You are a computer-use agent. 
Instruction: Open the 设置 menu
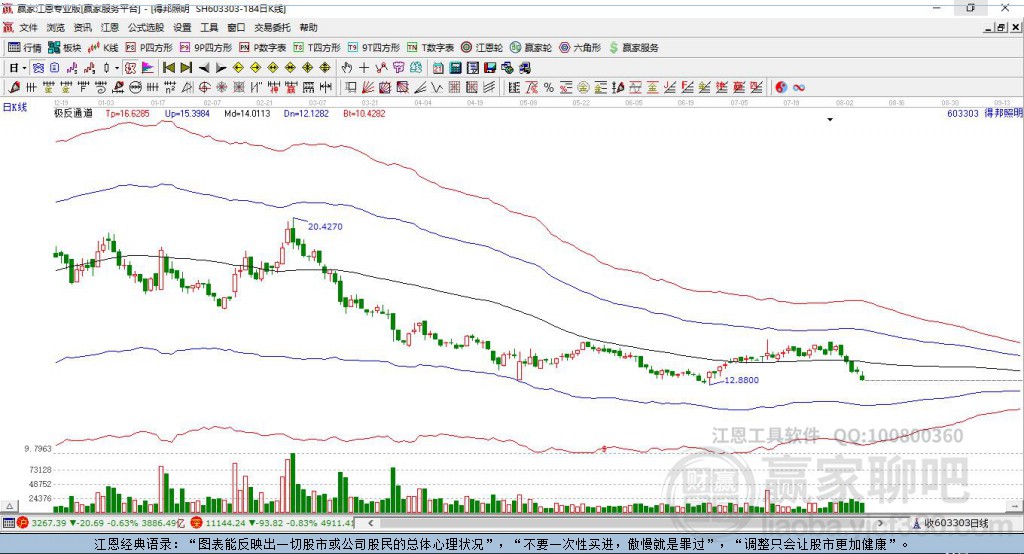point(182,27)
